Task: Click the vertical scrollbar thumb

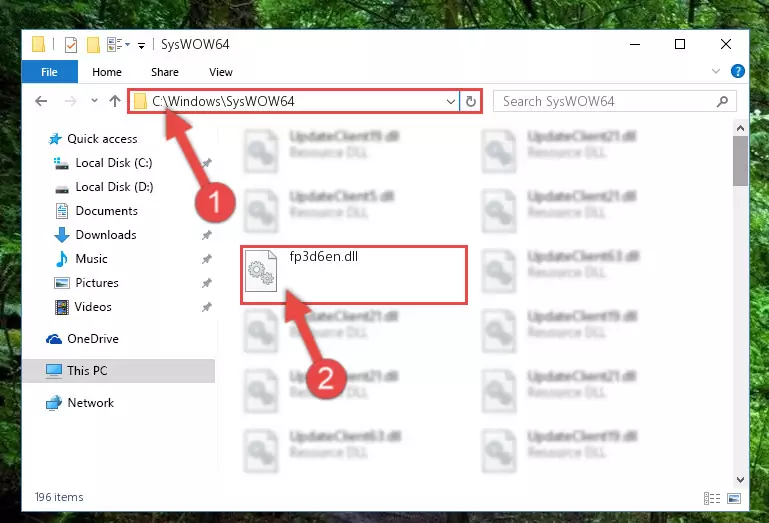Action: click(x=740, y=161)
